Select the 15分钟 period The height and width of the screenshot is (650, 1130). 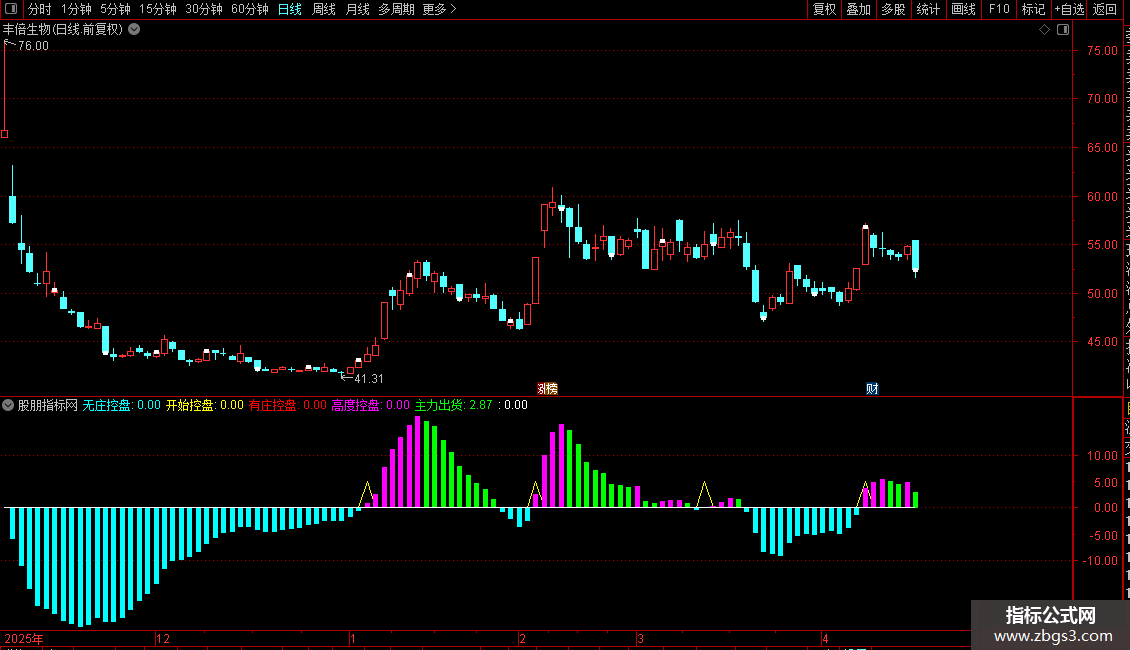pyautogui.click(x=158, y=9)
